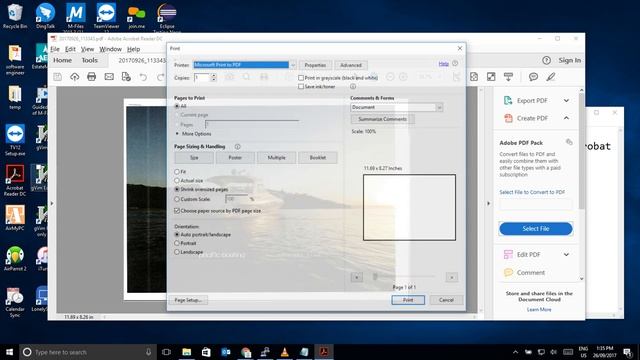Open the File menu
The image size is (640, 360).
pos(55,49)
